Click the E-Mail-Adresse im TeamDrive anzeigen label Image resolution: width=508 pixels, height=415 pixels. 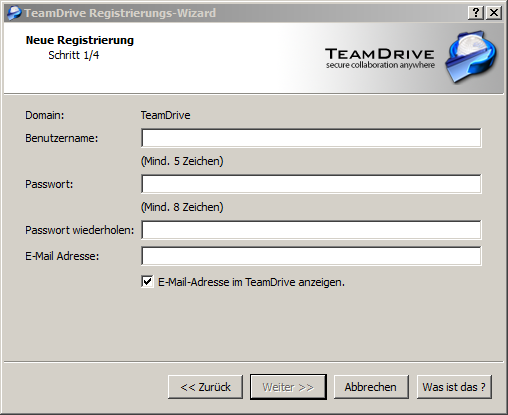(x=251, y=282)
